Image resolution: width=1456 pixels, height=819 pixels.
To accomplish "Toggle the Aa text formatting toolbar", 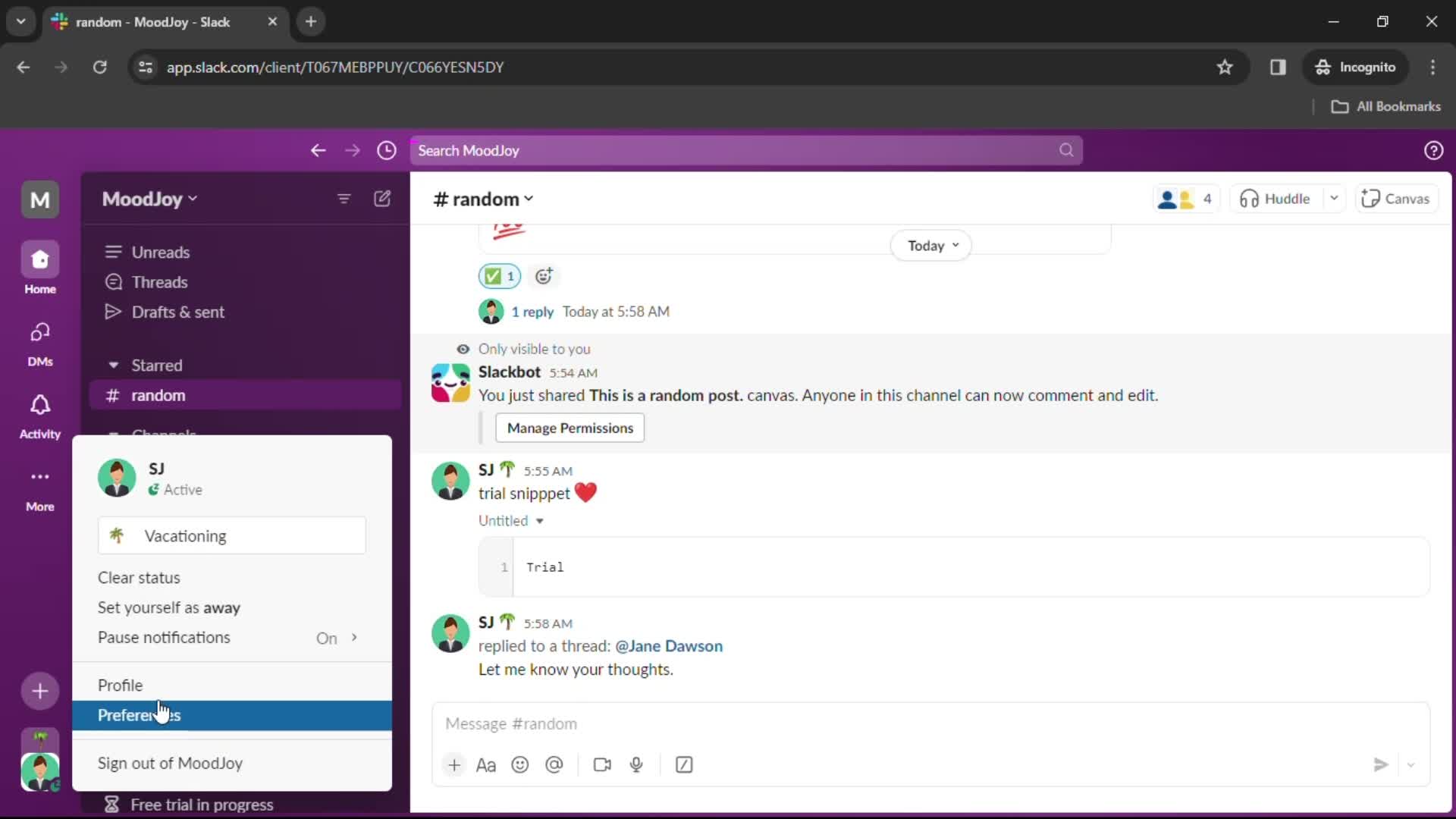I will [486, 764].
